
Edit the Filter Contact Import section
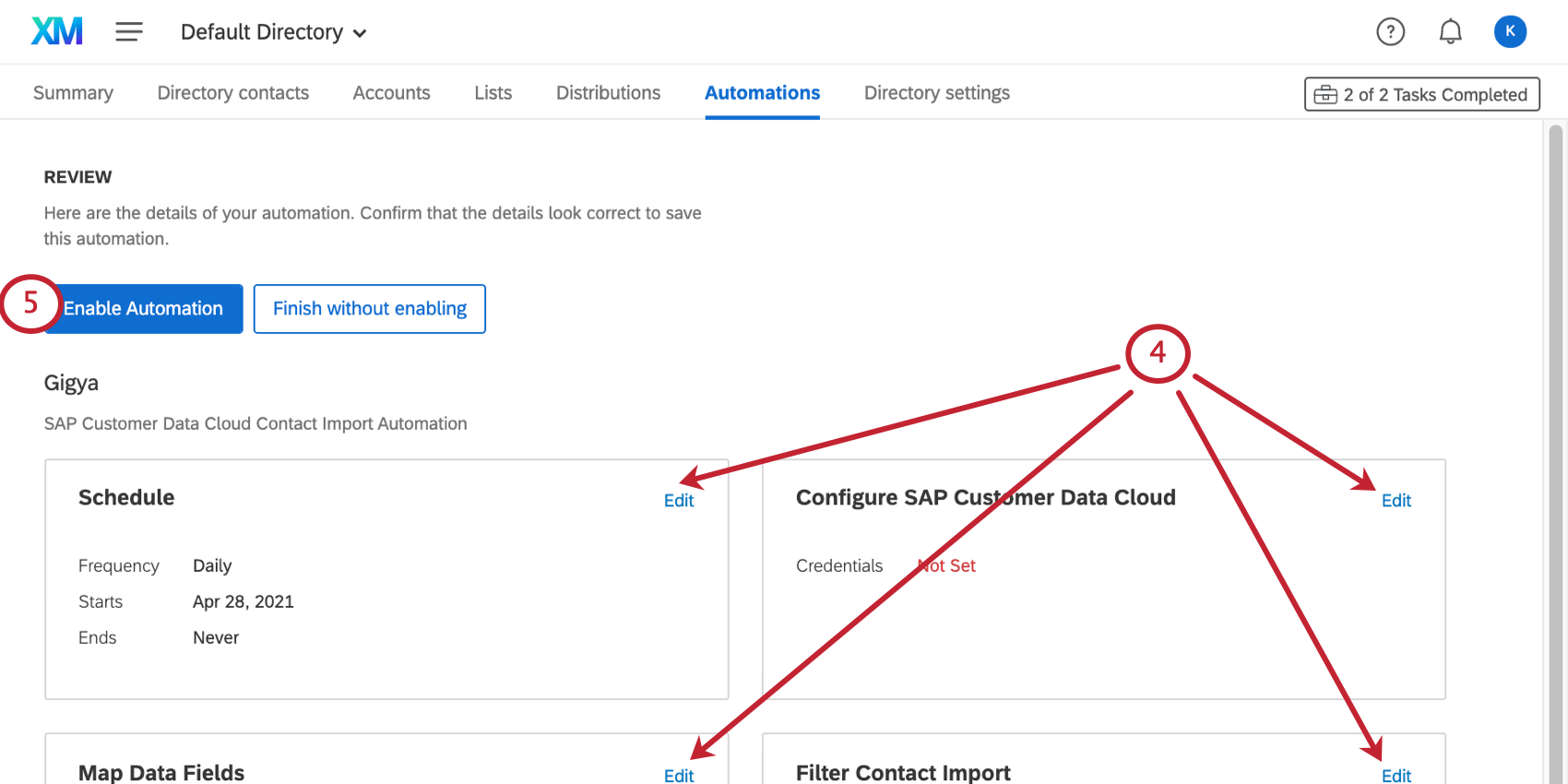point(1396,775)
